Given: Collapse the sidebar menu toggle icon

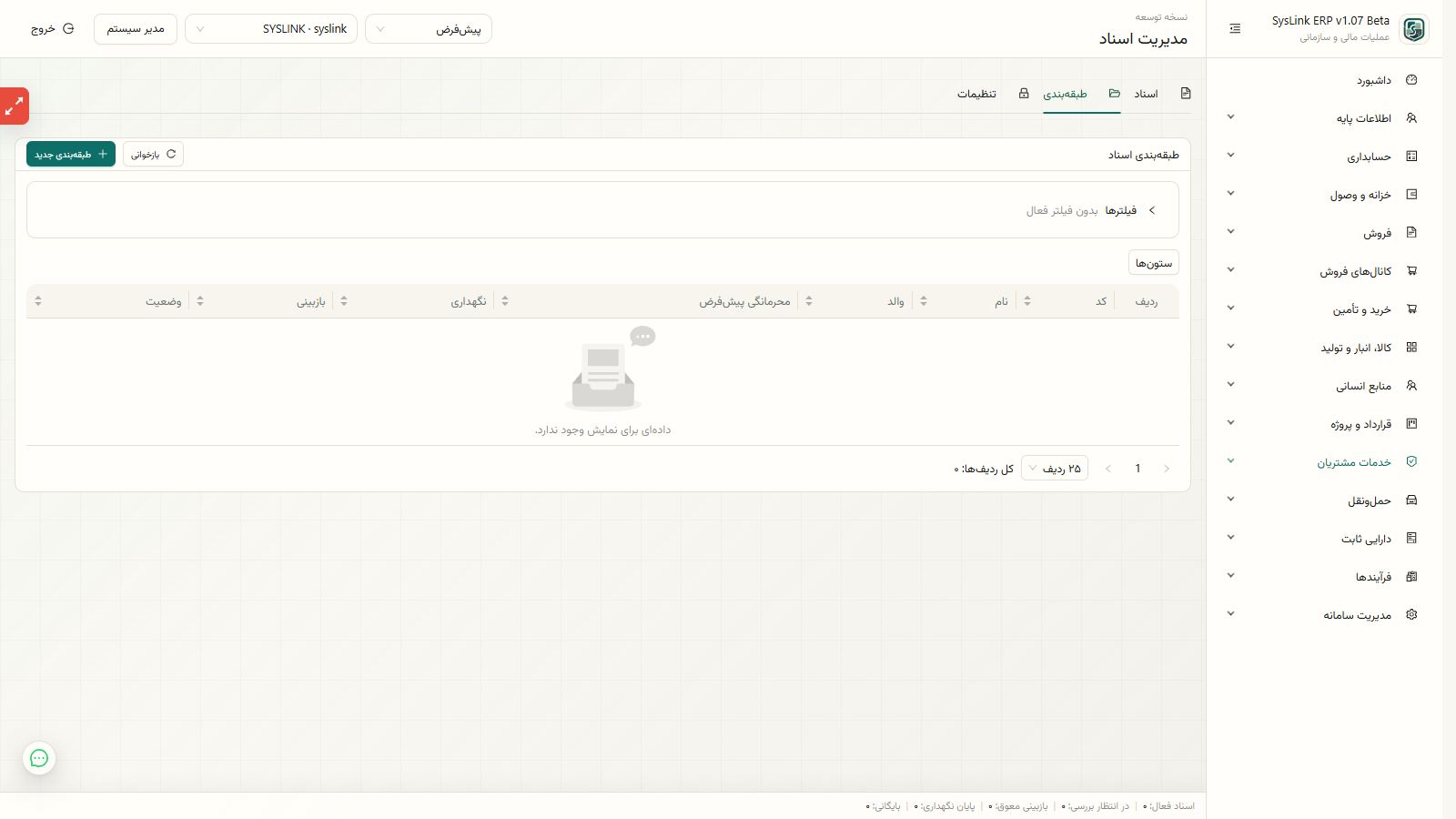Looking at the screenshot, I should click(x=1235, y=29).
